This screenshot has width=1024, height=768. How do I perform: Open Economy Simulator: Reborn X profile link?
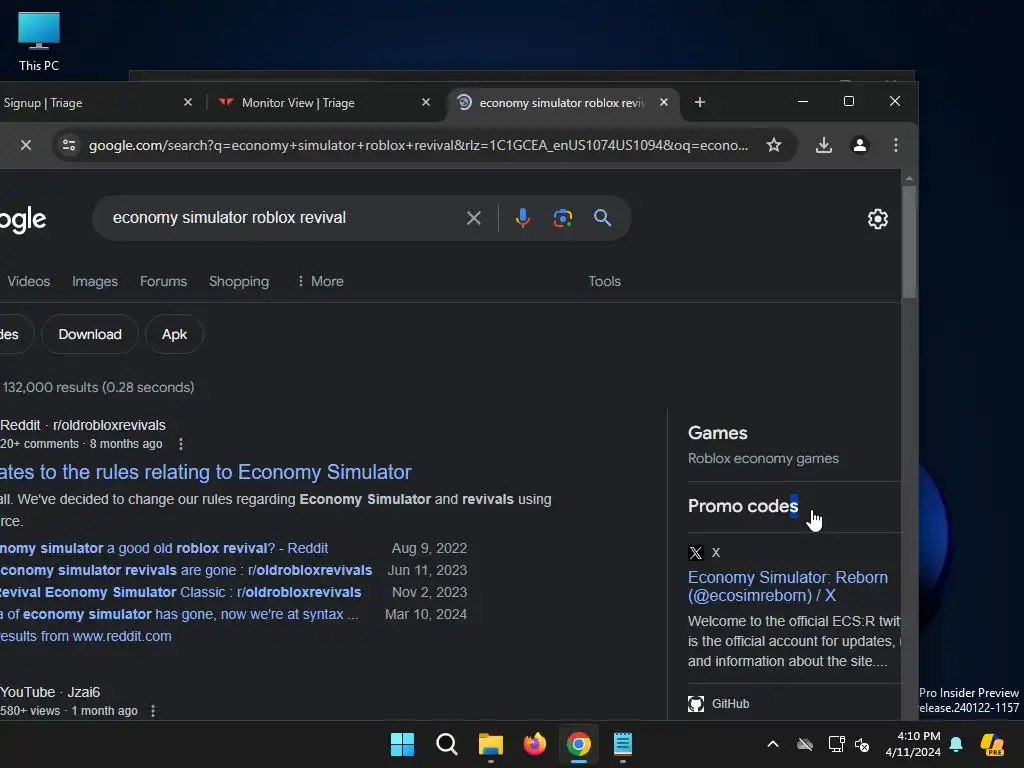click(788, 586)
